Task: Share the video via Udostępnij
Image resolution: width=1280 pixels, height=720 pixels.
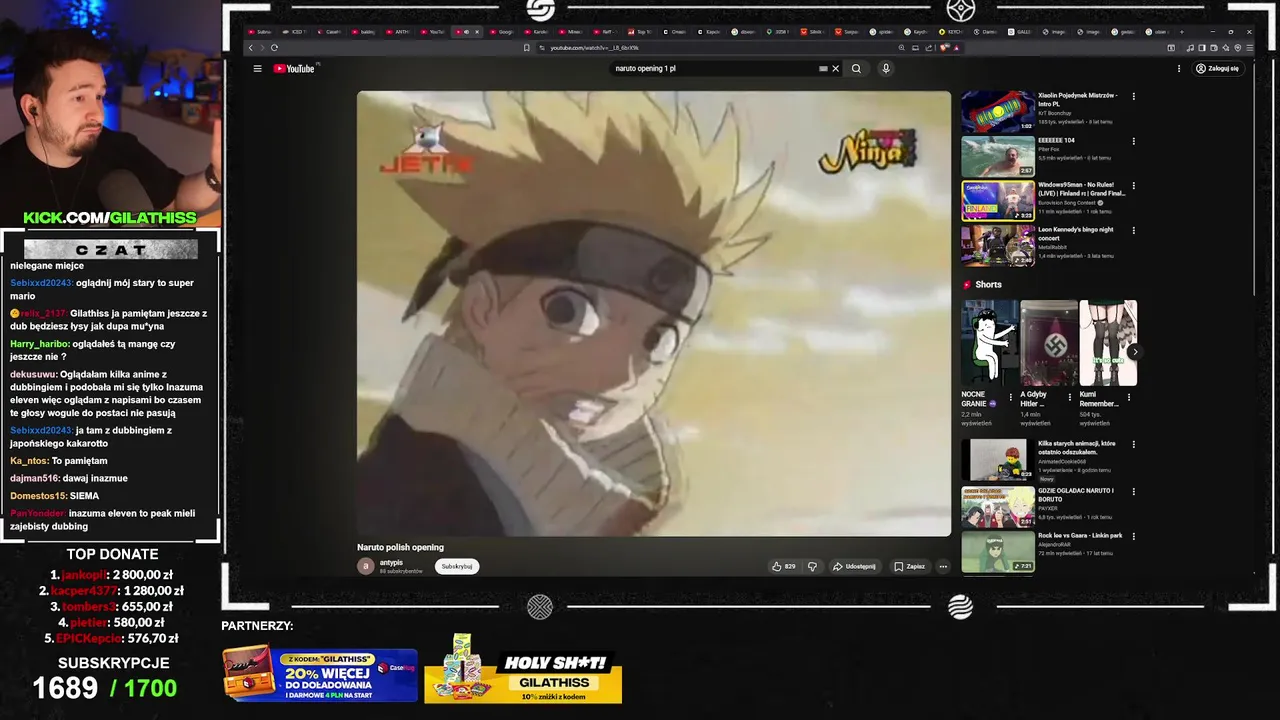Action: click(854, 566)
